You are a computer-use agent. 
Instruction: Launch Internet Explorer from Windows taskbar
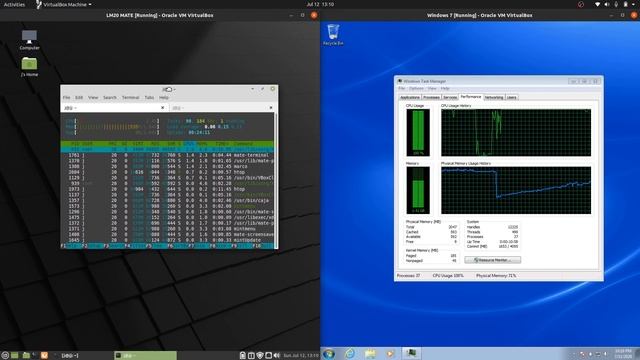click(350, 353)
